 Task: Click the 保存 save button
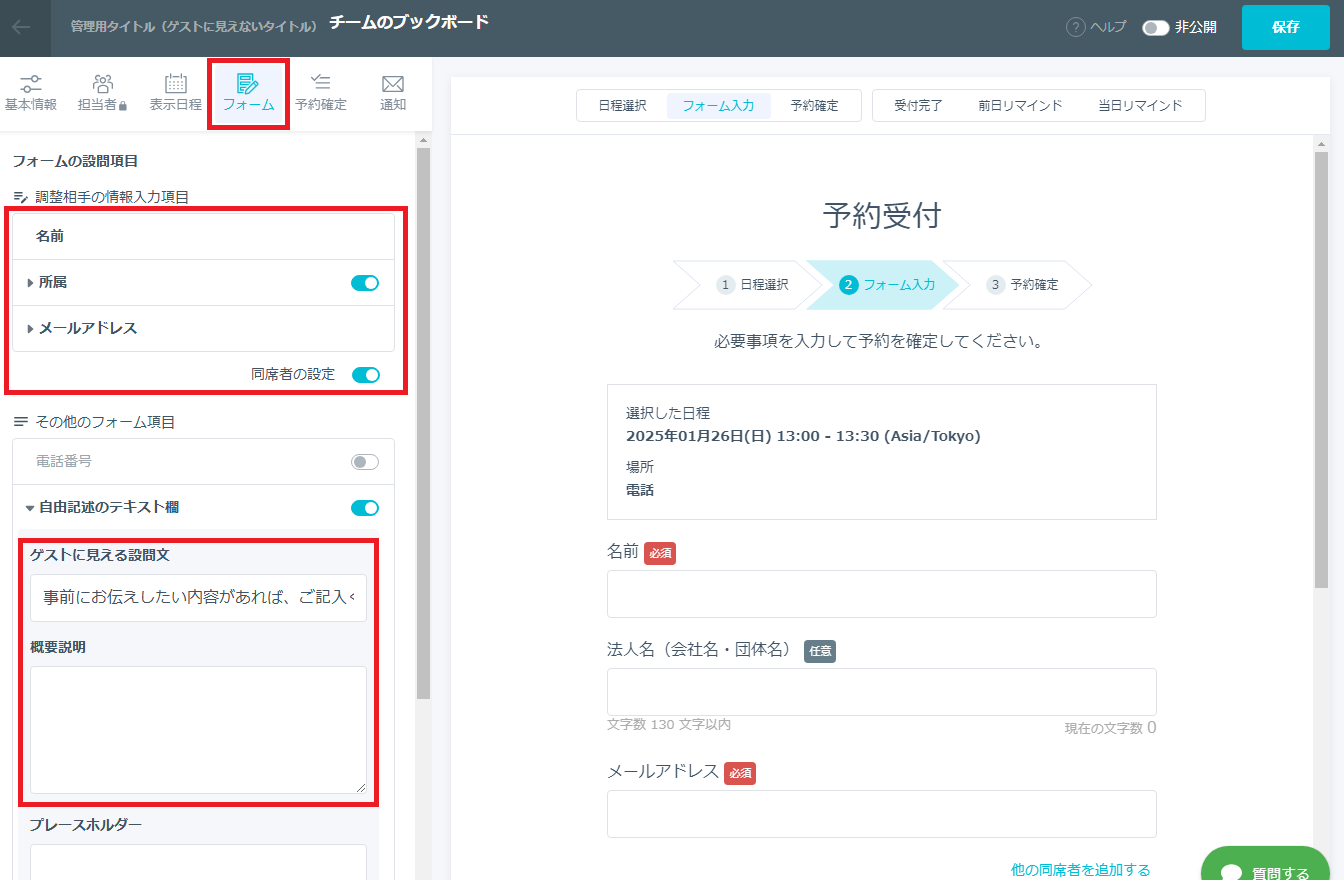pos(1285,27)
